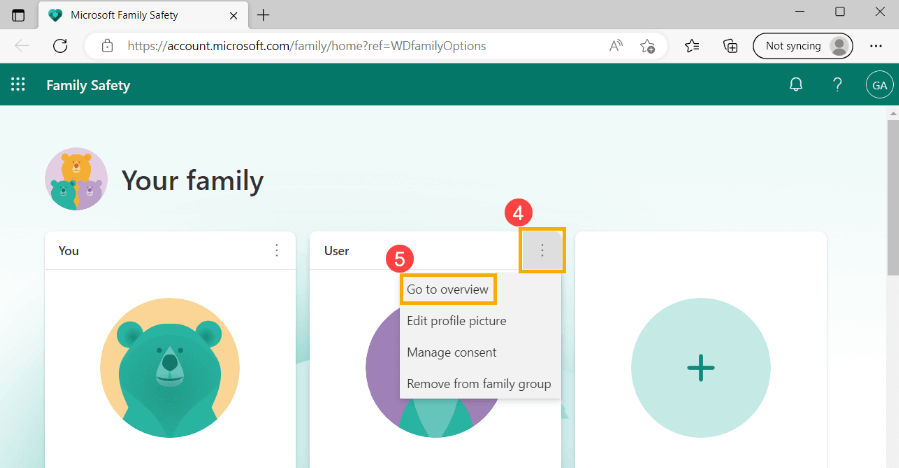Open the notifications bell
Screen dimensions: 899x468
(796, 84)
